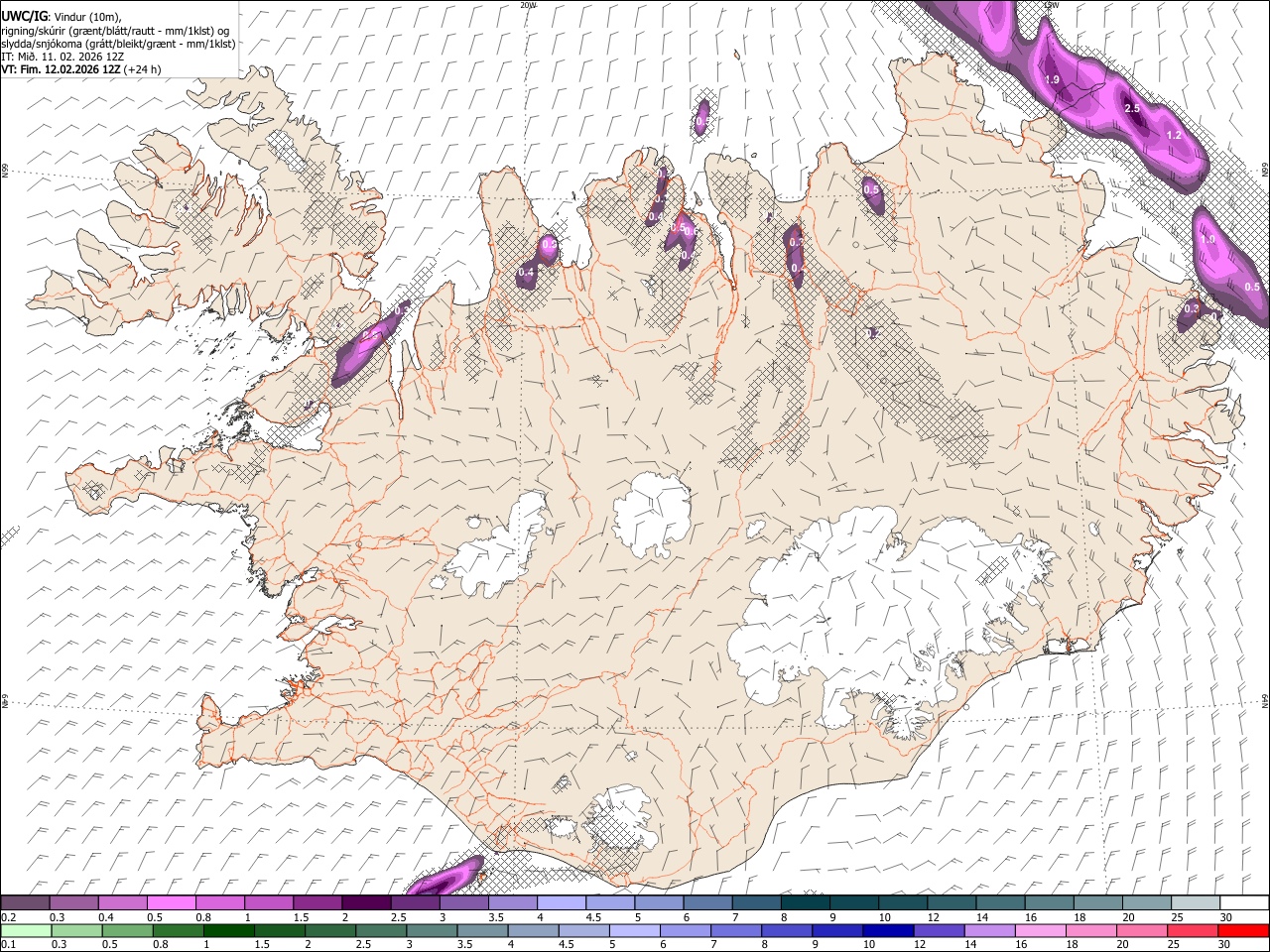This screenshot has width=1270, height=952.
Task: Click the "0.8" label in bottom legend row
Action: 161,945
